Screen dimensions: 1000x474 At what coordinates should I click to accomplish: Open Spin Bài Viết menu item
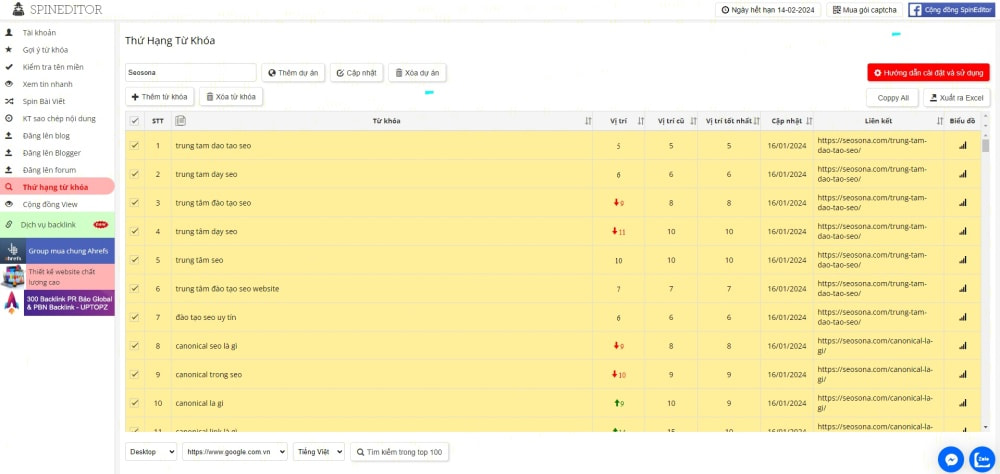[x=43, y=101]
